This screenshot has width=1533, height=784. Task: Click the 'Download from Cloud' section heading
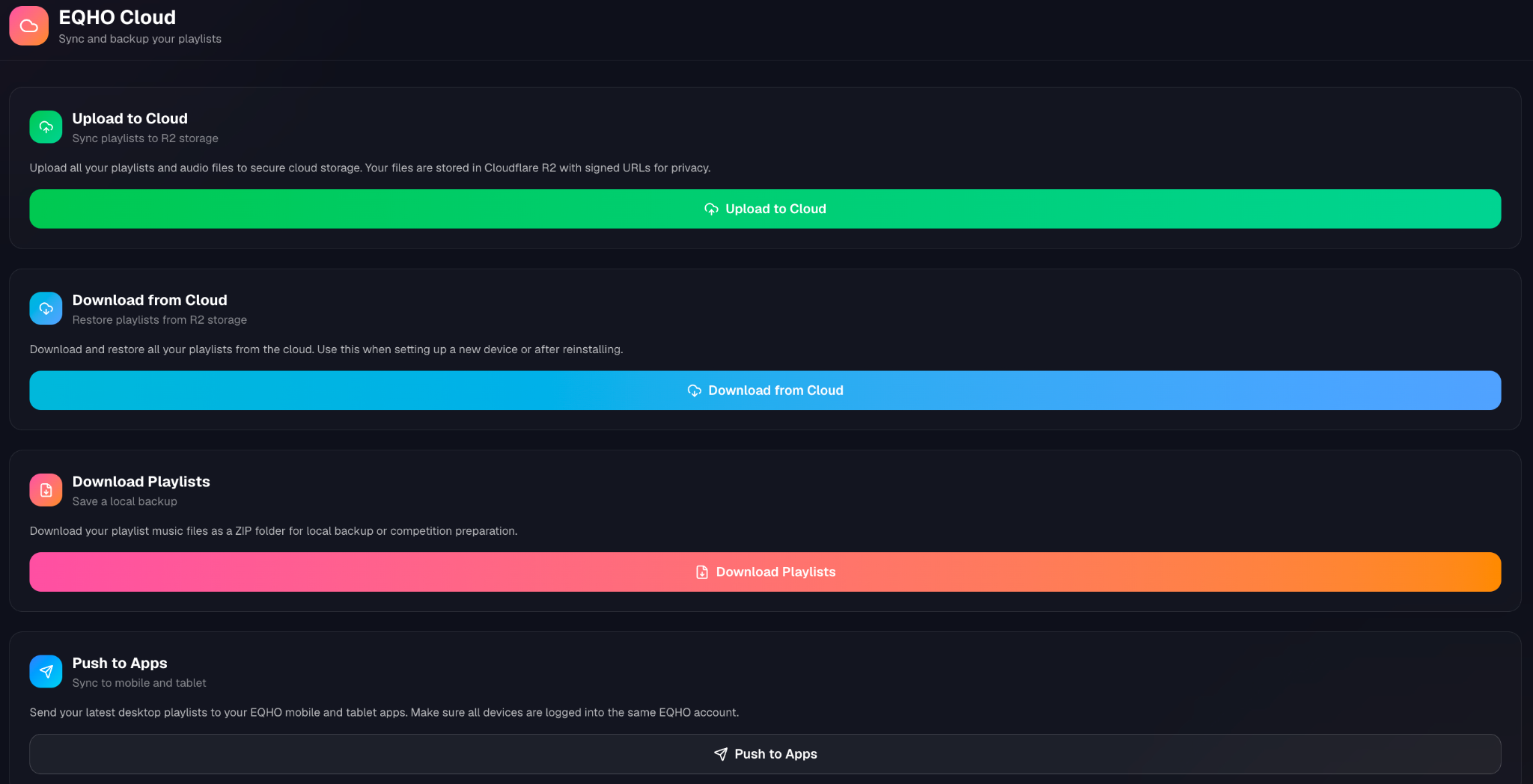150,300
